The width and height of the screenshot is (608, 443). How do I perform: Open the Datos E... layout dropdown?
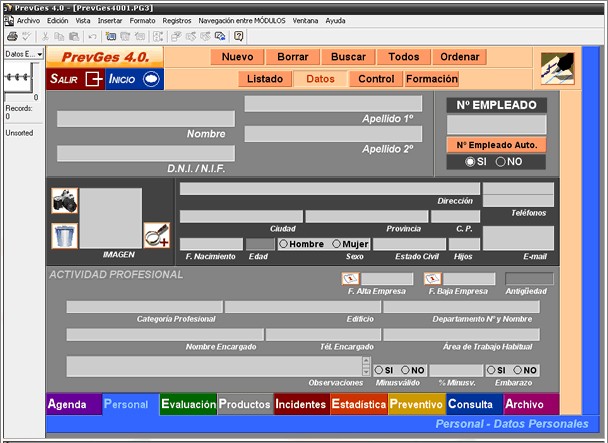pos(24,54)
